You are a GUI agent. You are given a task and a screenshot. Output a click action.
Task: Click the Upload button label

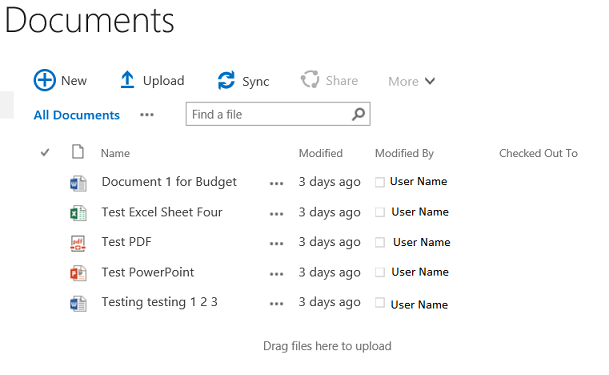coord(164,81)
